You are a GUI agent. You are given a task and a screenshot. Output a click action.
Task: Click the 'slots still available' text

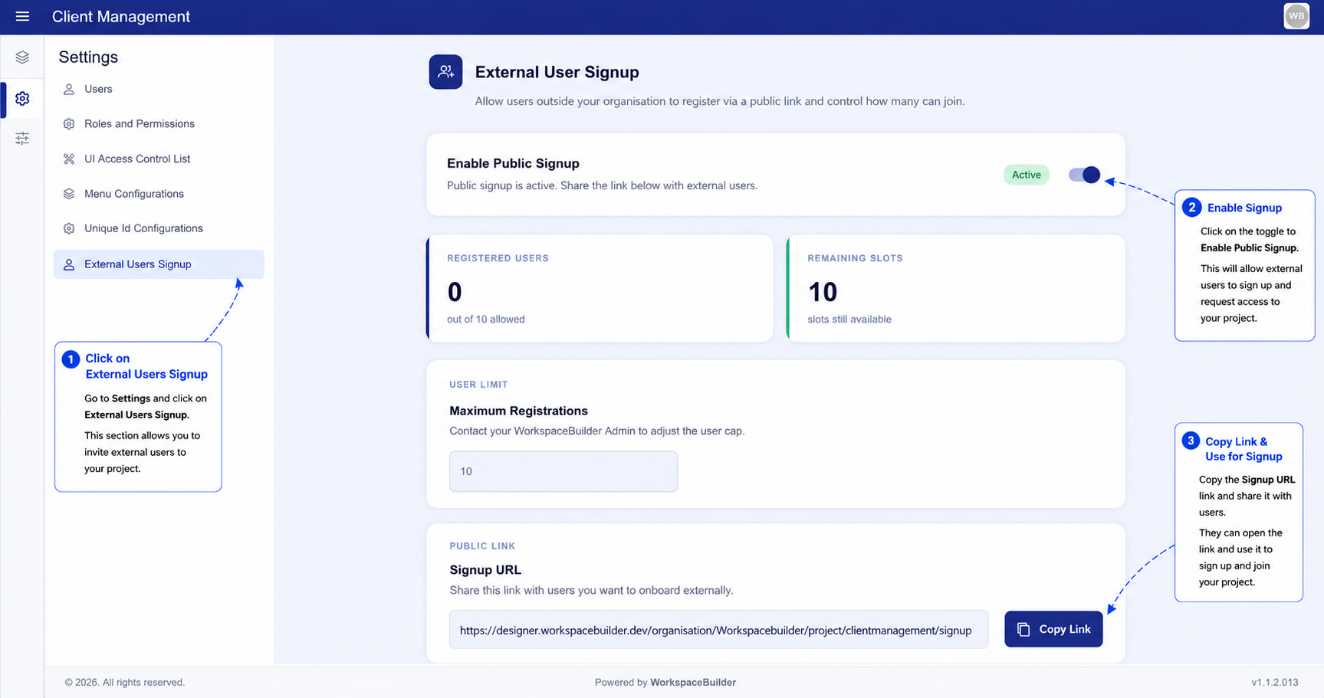click(849, 319)
